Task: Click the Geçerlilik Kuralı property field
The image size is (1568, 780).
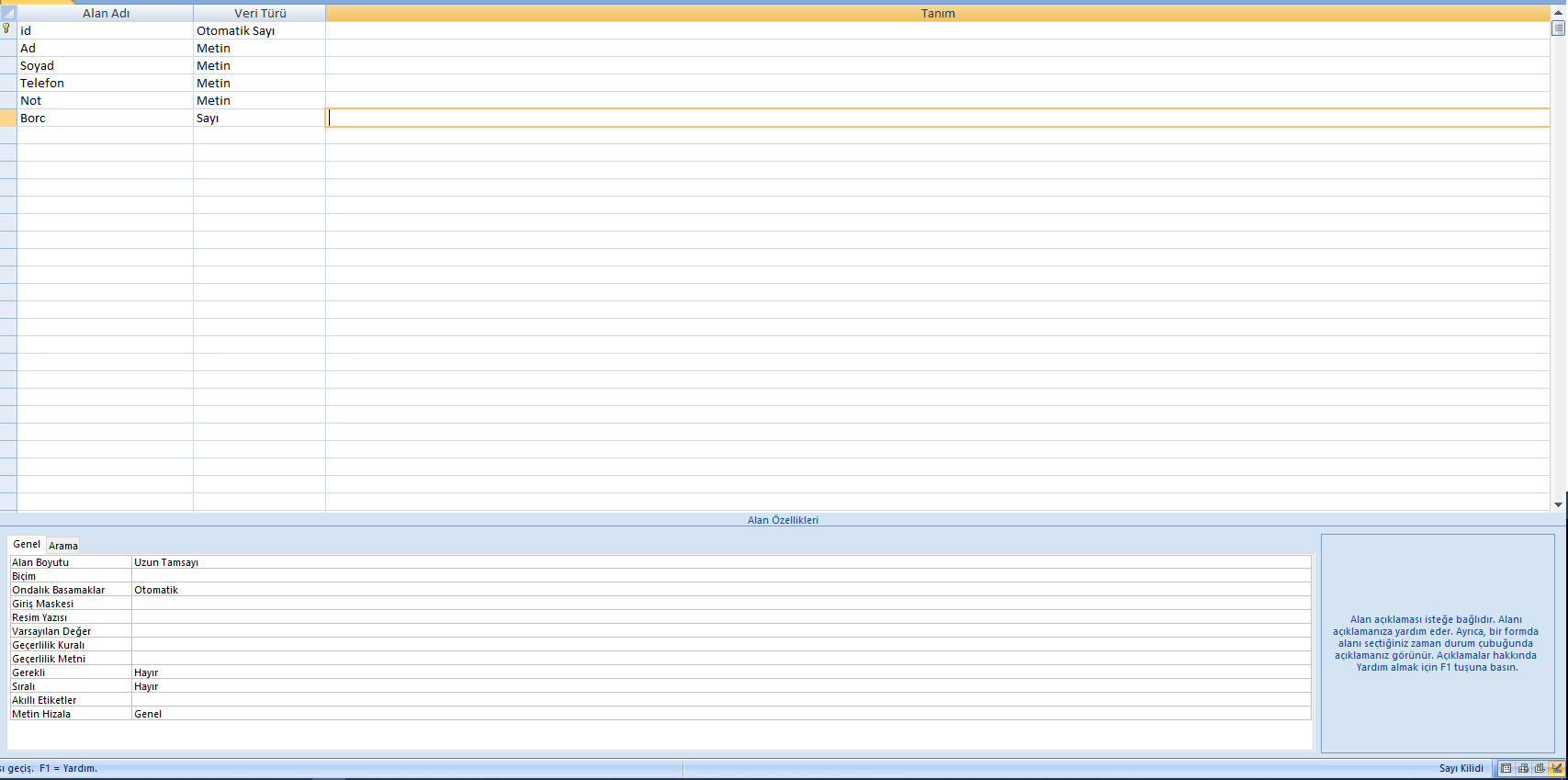Action: 721,645
